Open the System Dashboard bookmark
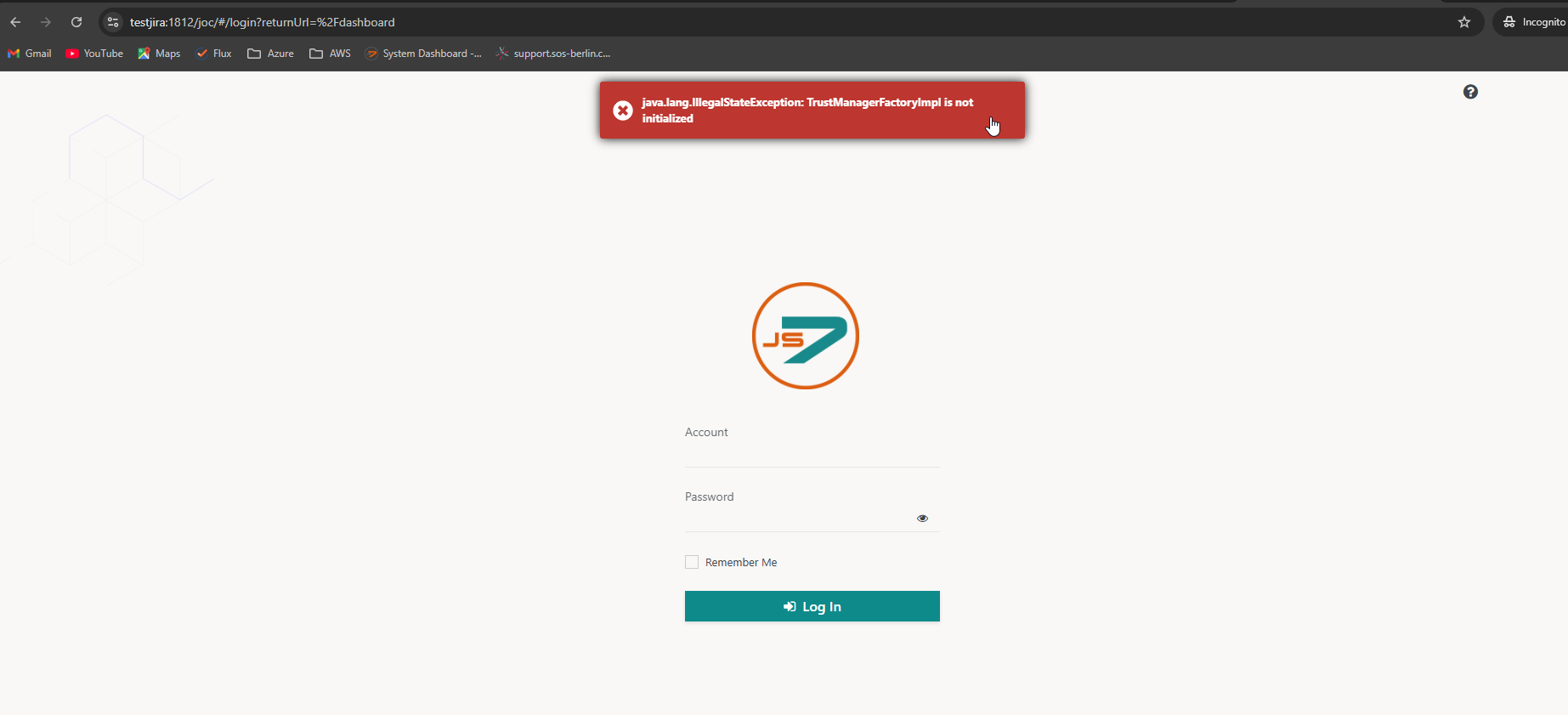Image resolution: width=1568 pixels, height=715 pixels. click(423, 54)
